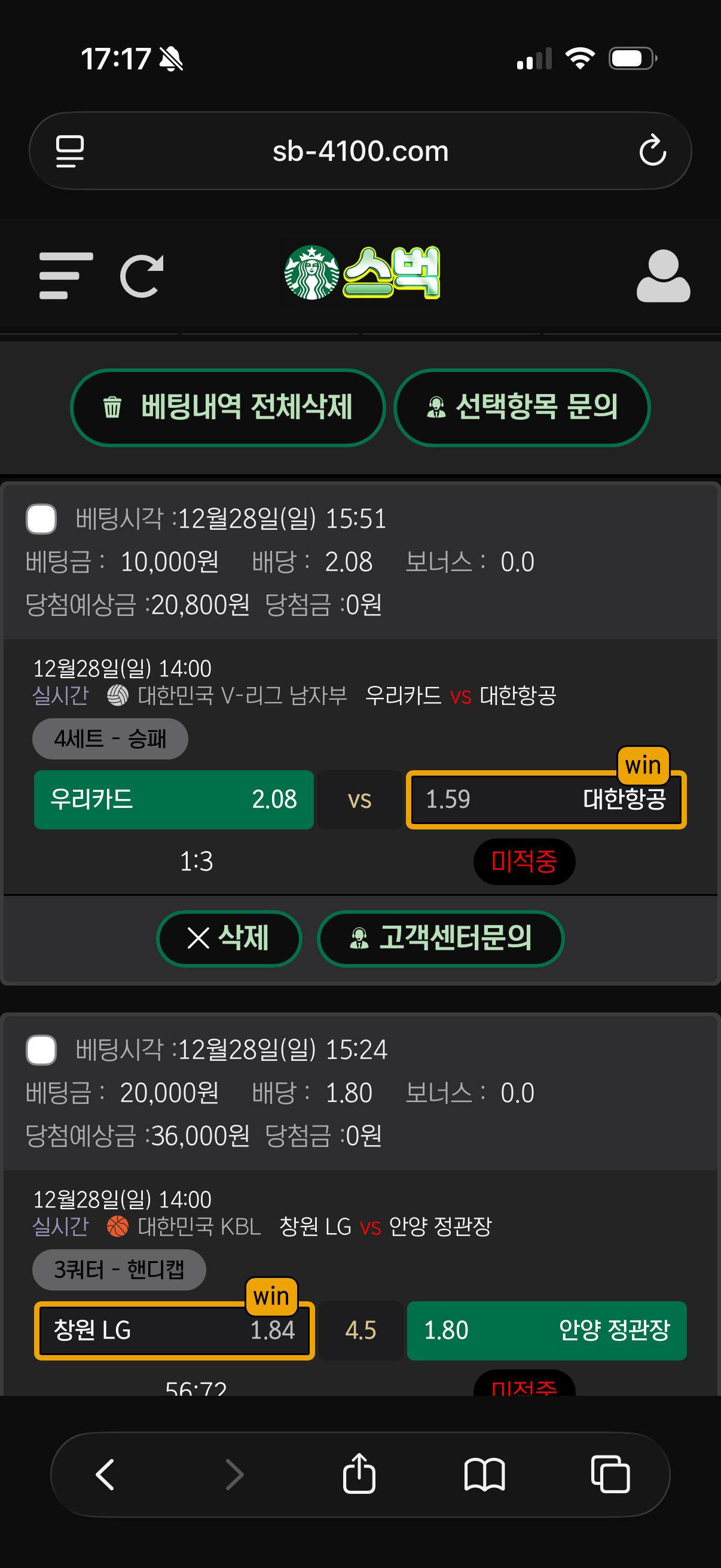This screenshot has height=1568, width=721.
Task: Check the 15:51 bet checkbox
Action: click(x=41, y=518)
